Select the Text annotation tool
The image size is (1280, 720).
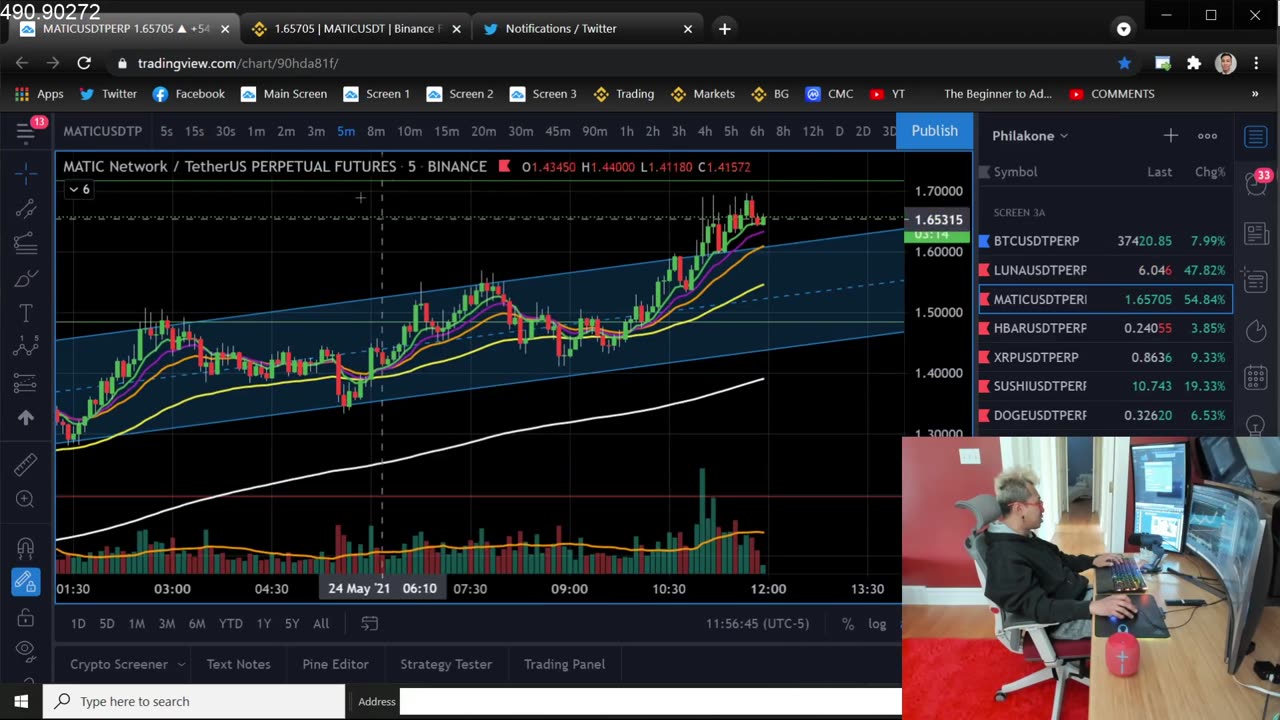click(26, 313)
